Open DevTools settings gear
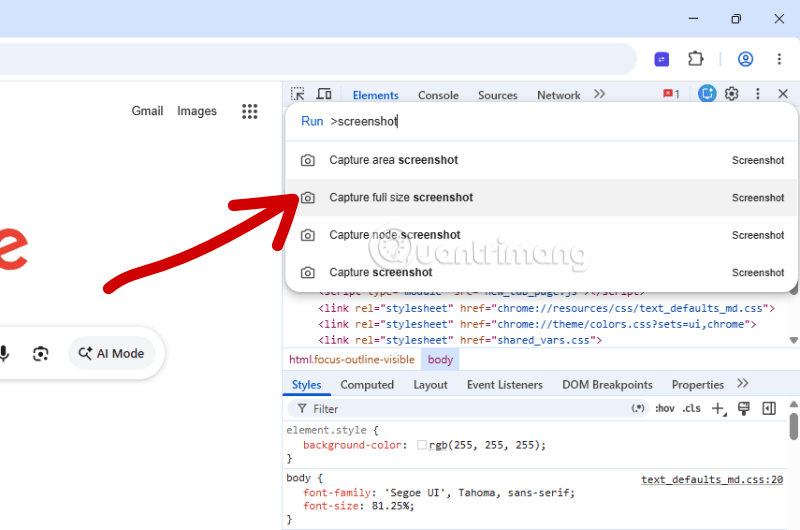This screenshot has width=800, height=530. point(732,94)
